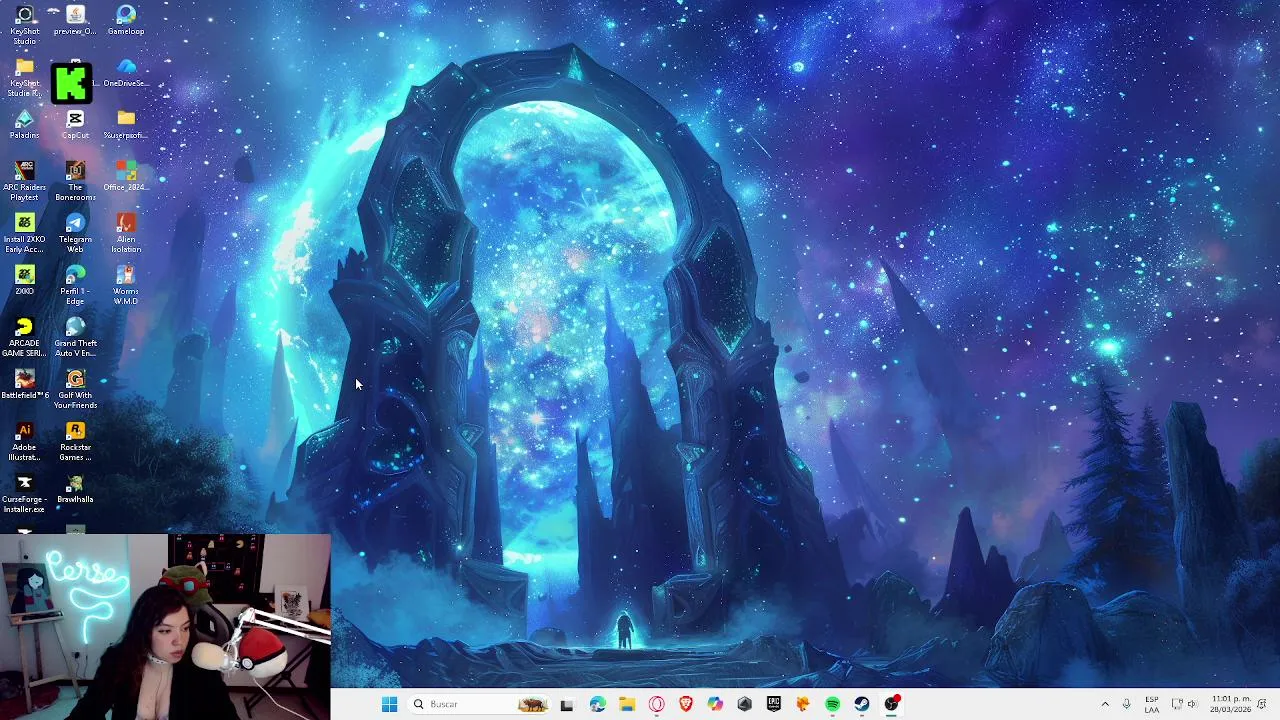Open Microsoft Edge from the taskbar
The width and height of the screenshot is (1280, 720).
[x=598, y=704]
